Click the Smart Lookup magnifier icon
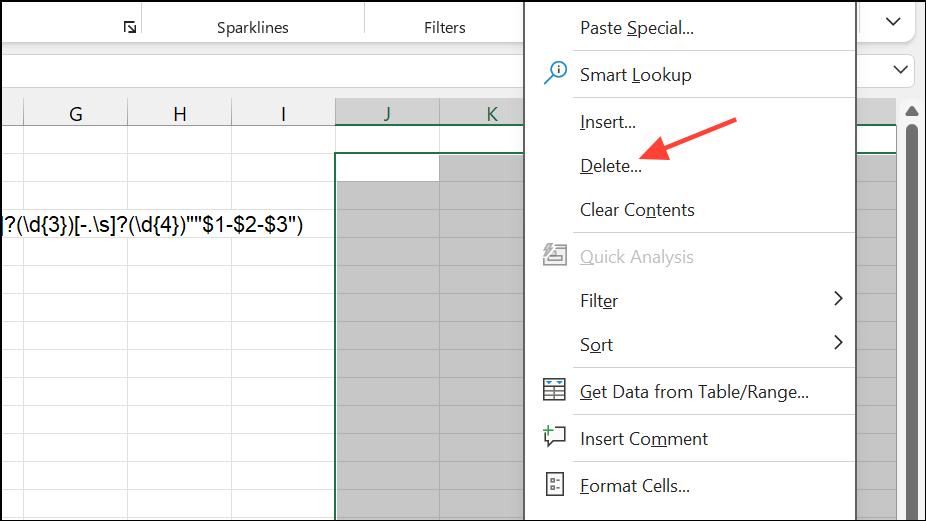This screenshot has width=926, height=521. coord(555,74)
